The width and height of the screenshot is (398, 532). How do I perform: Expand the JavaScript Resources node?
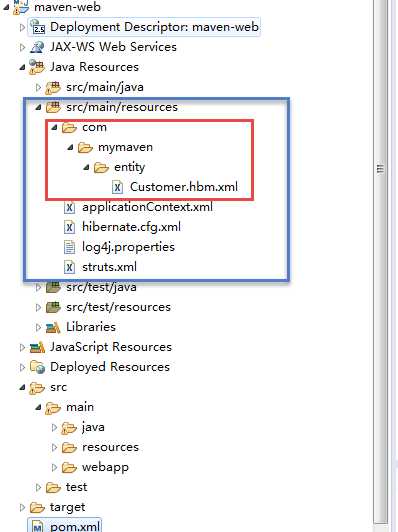coord(22,347)
